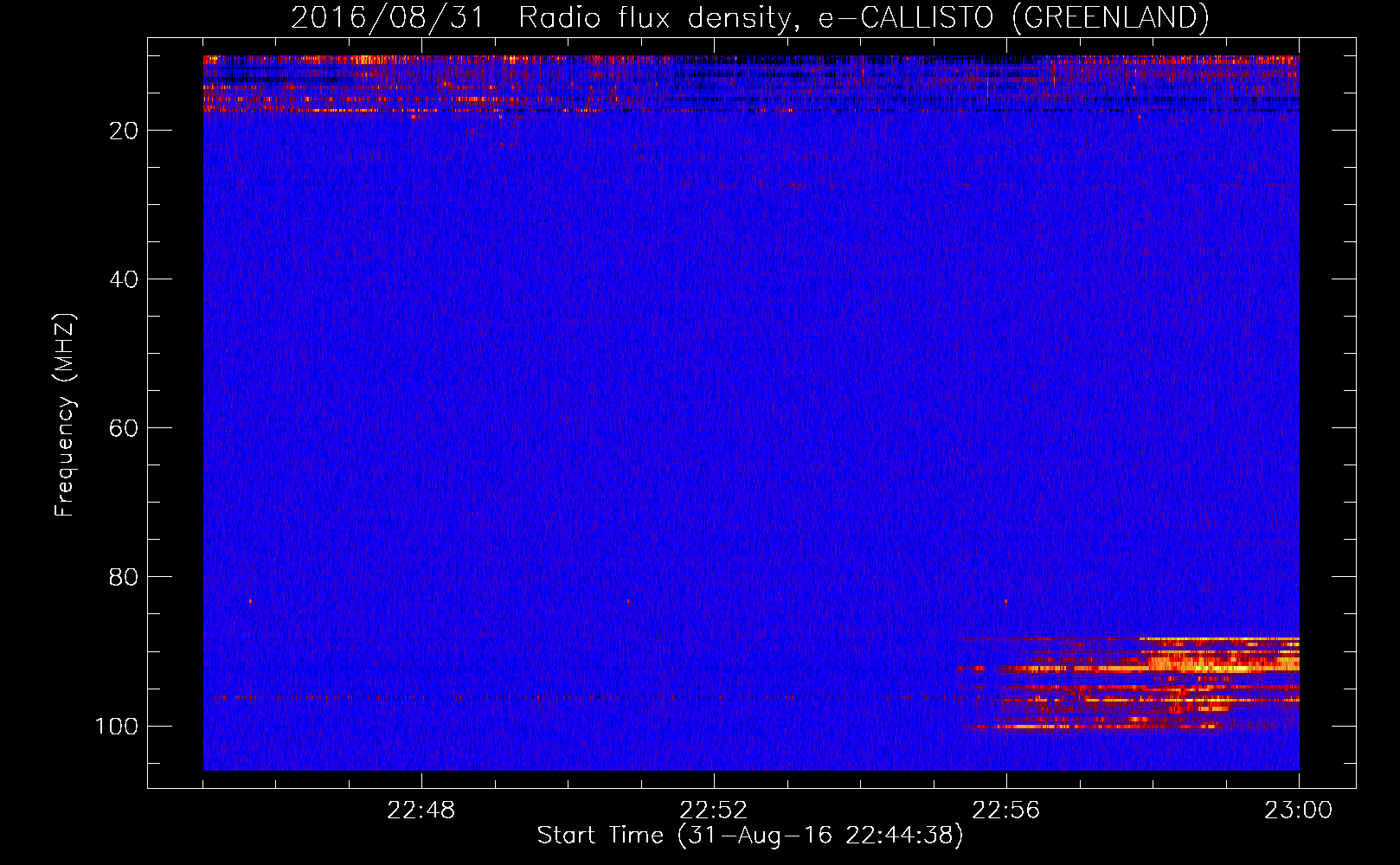Click the 60 MHz frequency tick label
Image resolution: width=1400 pixels, height=865 pixels.
(x=124, y=428)
